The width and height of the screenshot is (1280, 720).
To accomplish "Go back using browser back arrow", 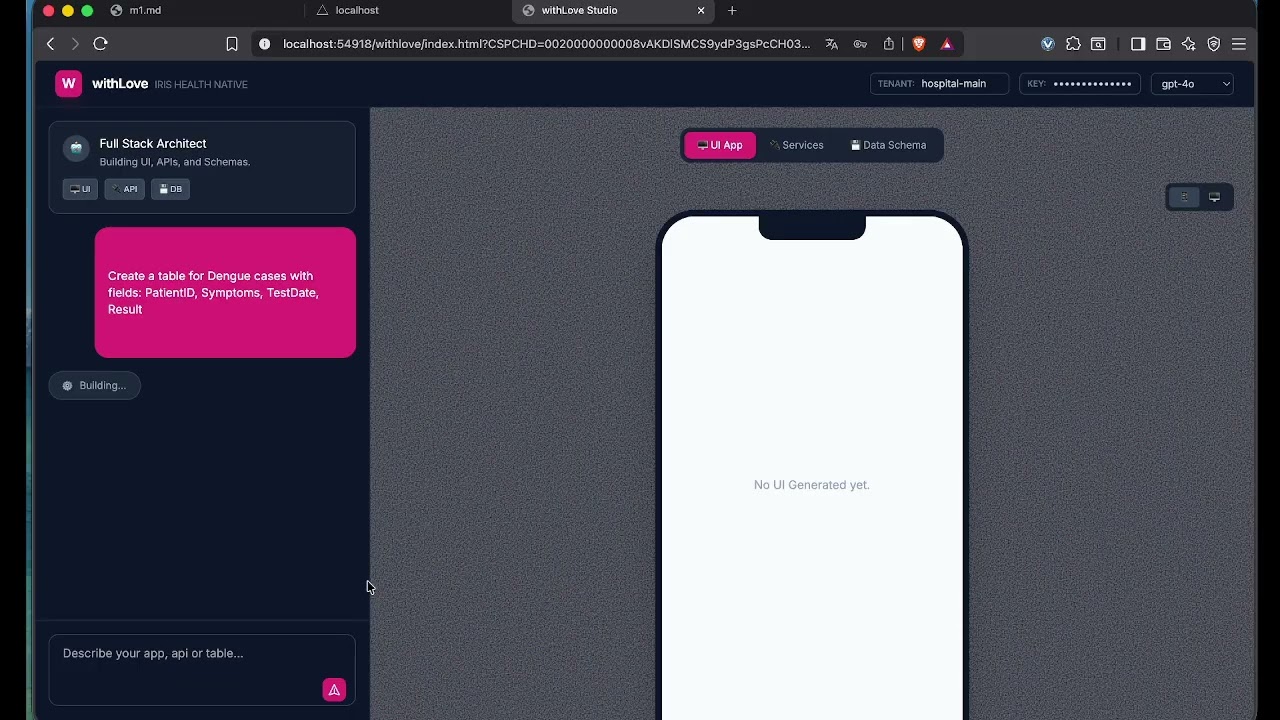I will tap(50, 44).
